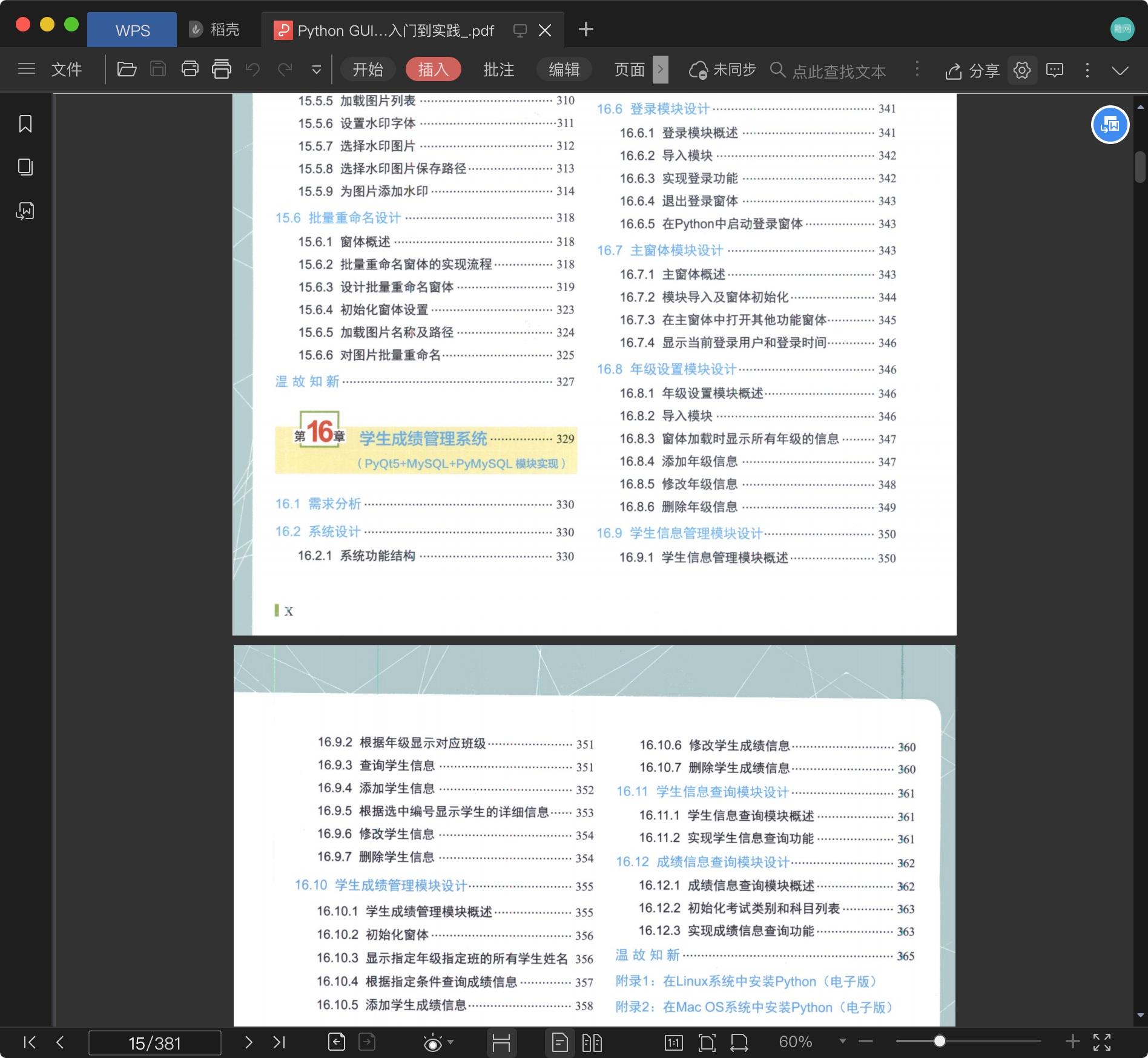Image resolution: width=1148 pixels, height=1058 pixels.
Task: Select two-page view
Action: [x=592, y=1042]
